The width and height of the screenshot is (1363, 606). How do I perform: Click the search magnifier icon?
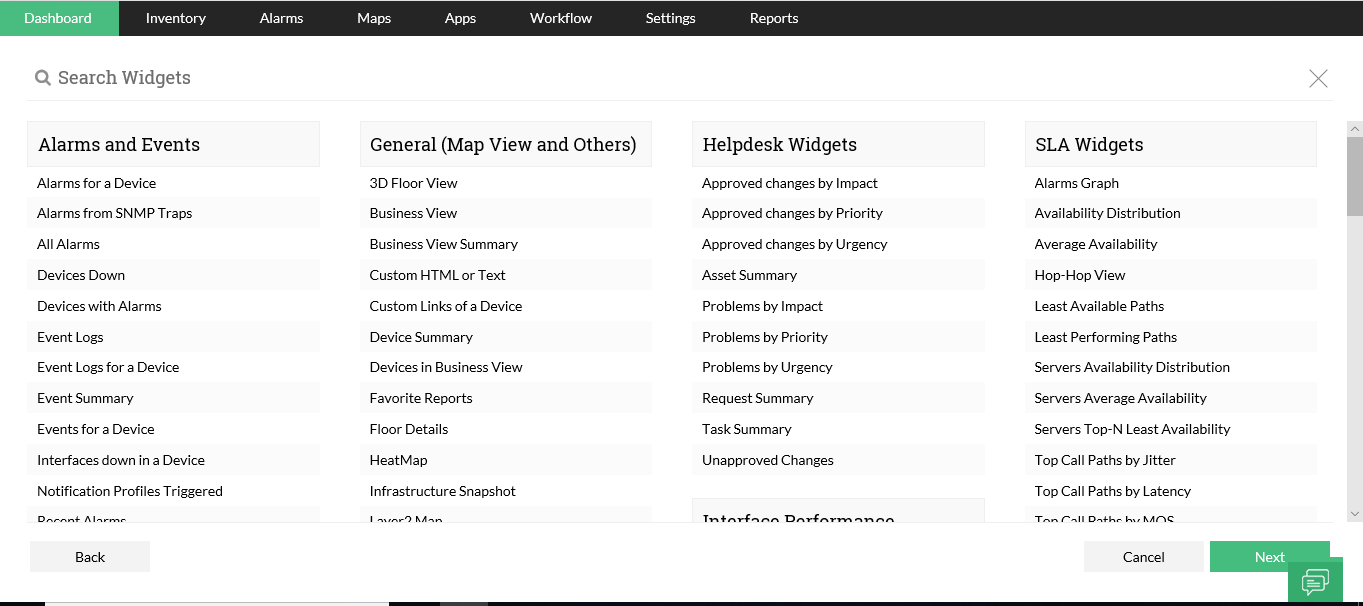43,78
